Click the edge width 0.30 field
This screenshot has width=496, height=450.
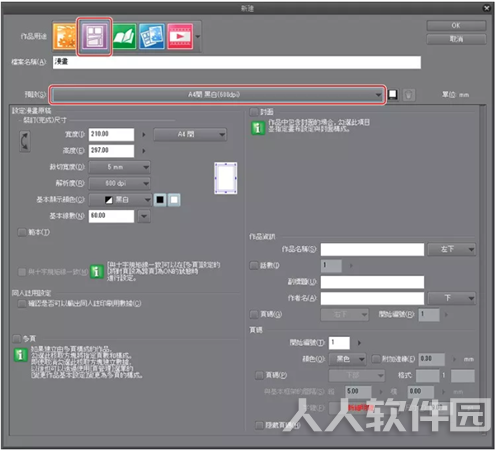click(431, 359)
